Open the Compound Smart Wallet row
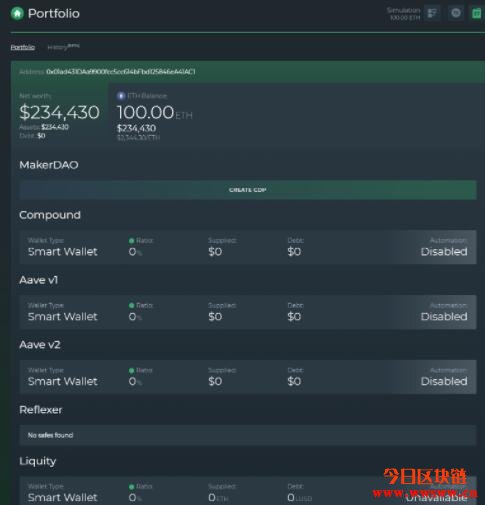The height and width of the screenshot is (505, 485). tap(248, 247)
